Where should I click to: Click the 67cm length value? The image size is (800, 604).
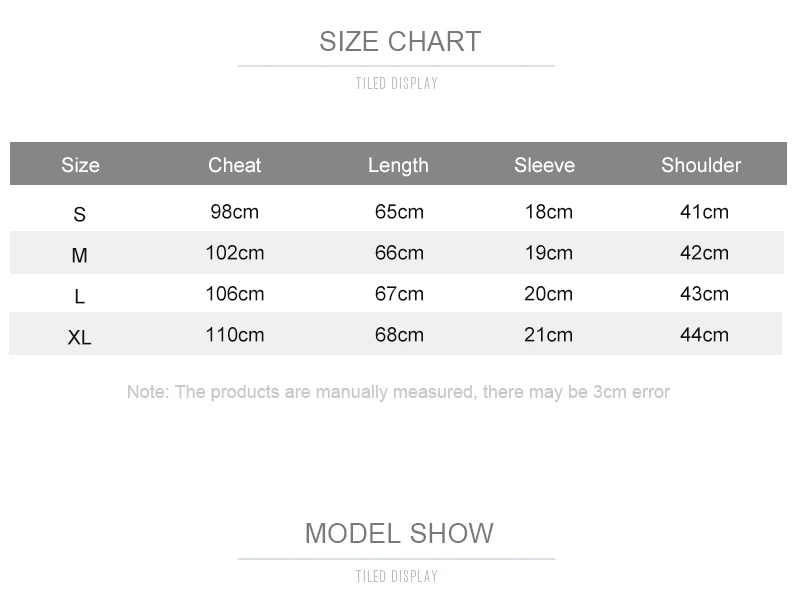[399, 294]
